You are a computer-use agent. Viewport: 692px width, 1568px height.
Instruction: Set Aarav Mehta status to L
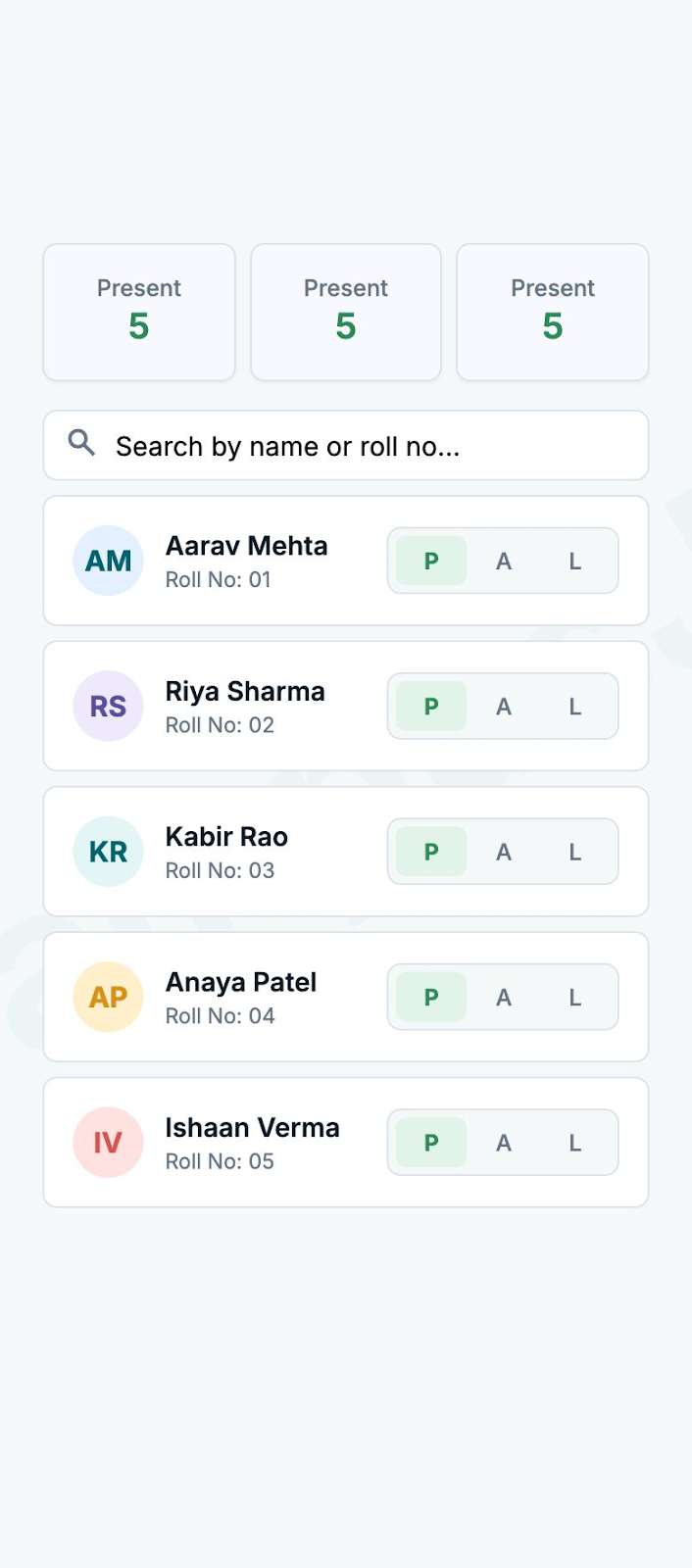[x=575, y=561]
